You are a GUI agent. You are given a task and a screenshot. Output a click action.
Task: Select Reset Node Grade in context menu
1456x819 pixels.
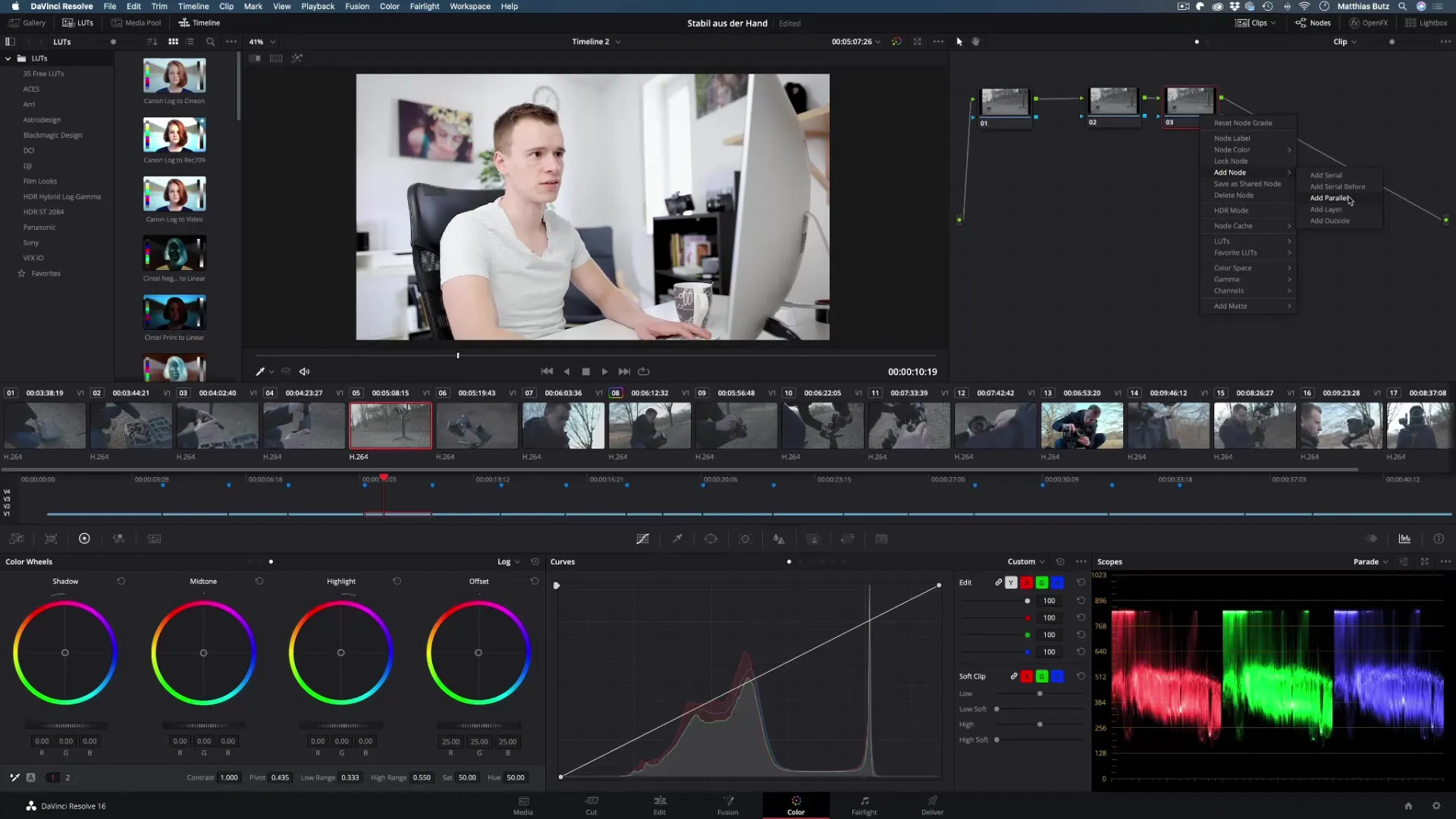(1243, 123)
